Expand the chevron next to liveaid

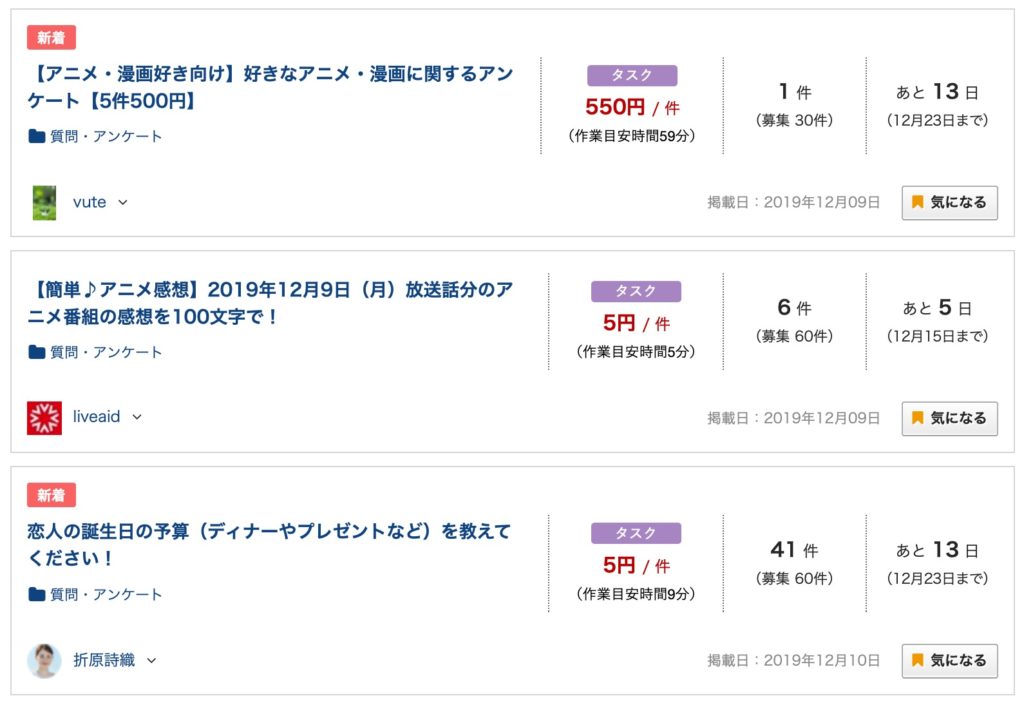(137, 417)
